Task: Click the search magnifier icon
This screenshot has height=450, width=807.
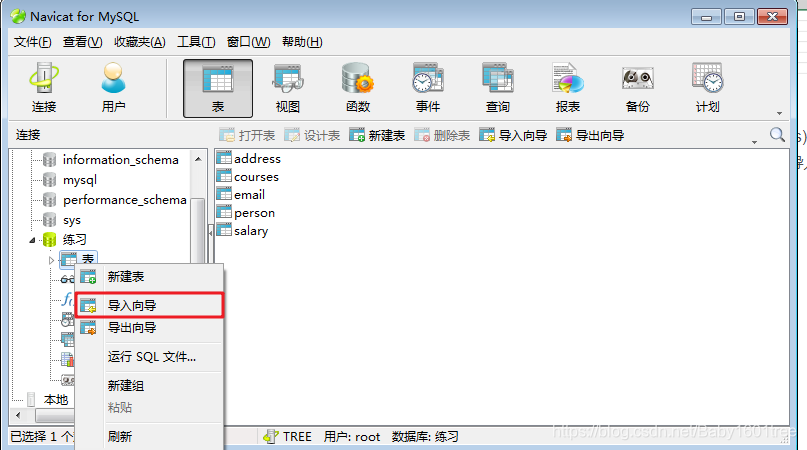Action: (777, 135)
